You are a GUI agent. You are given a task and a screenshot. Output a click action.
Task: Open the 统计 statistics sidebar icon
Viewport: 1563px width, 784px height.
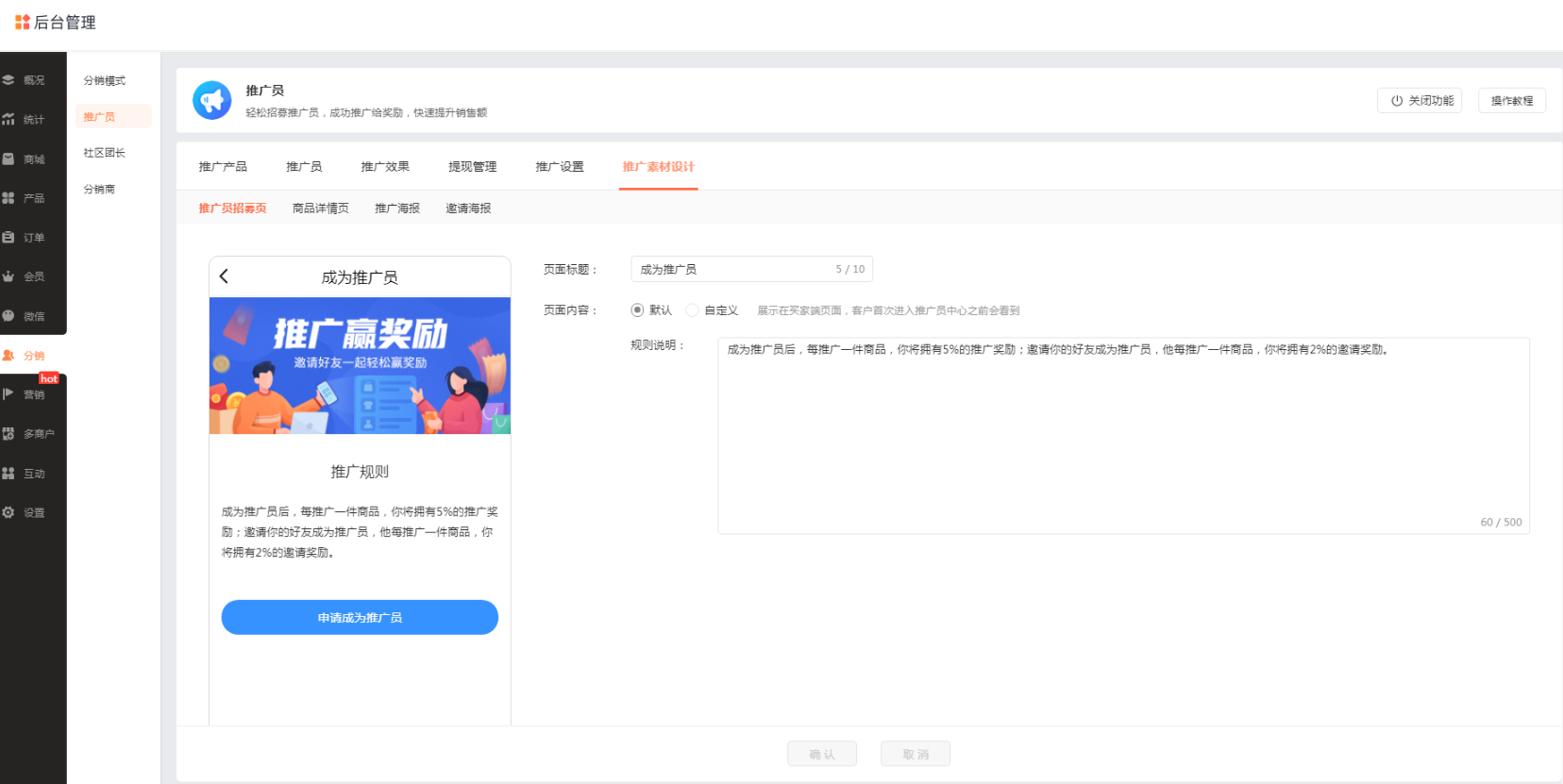(x=8, y=120)
